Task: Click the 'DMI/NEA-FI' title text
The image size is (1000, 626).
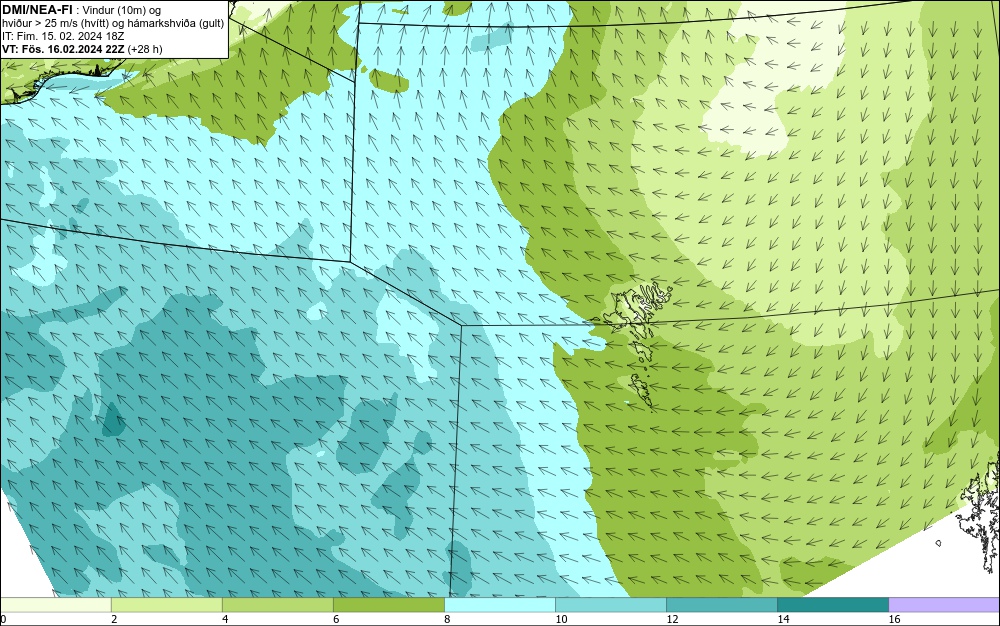Action: pos(37,9)
